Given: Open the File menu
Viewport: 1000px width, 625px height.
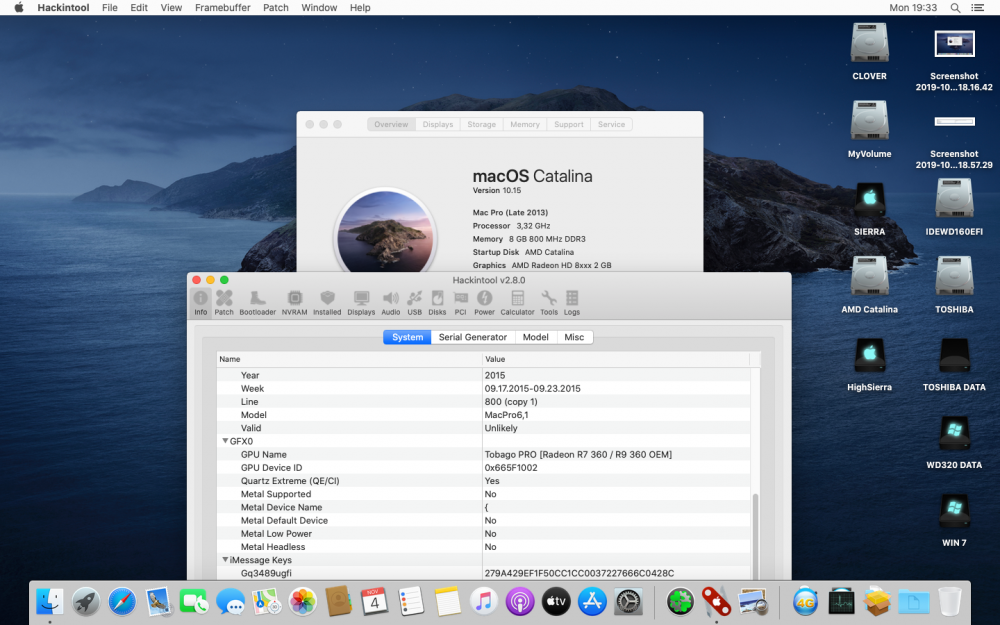Looking at the screenshot, I should pos(110,8).
